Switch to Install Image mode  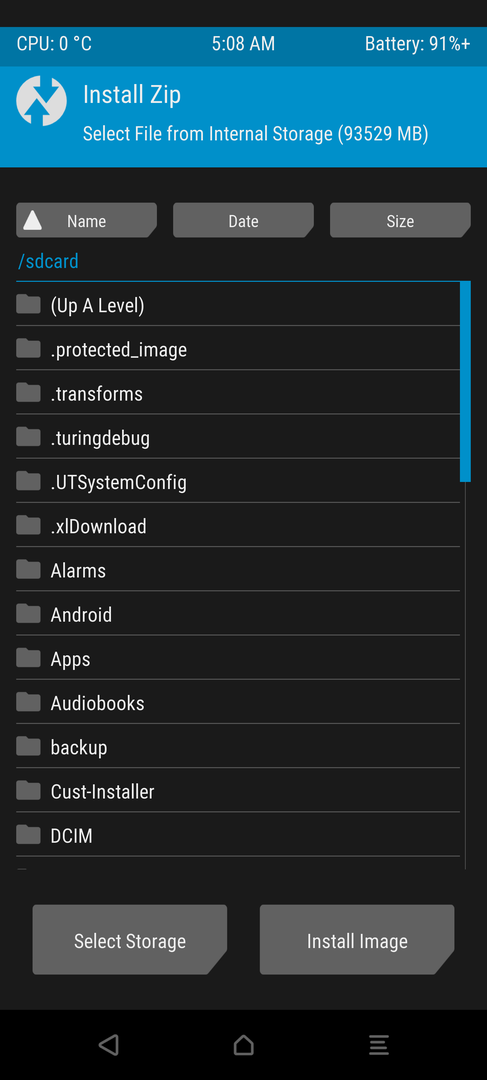click(357, 940)
